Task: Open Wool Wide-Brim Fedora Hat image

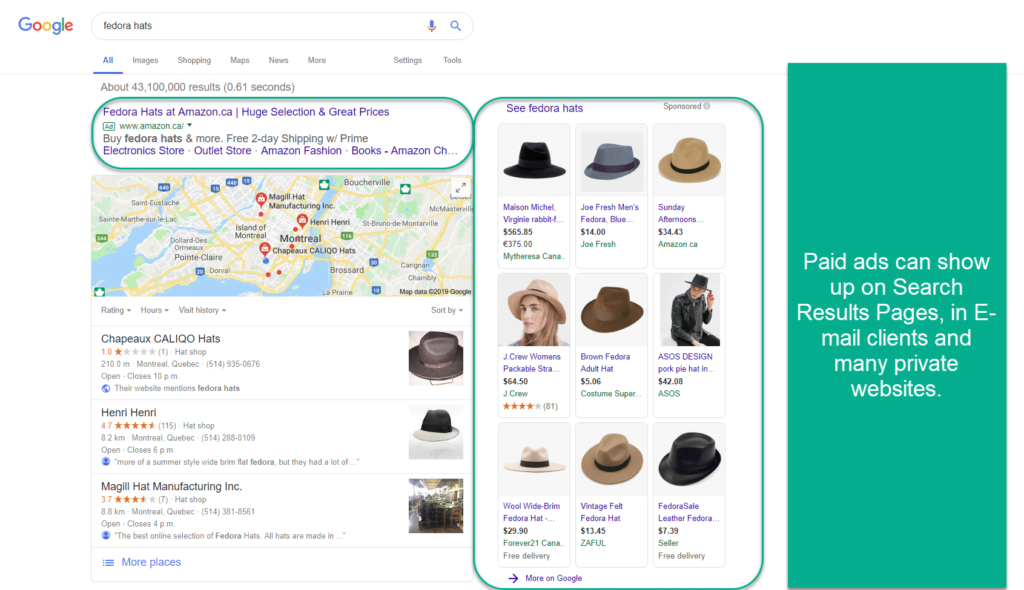Action: coord(534,460)
